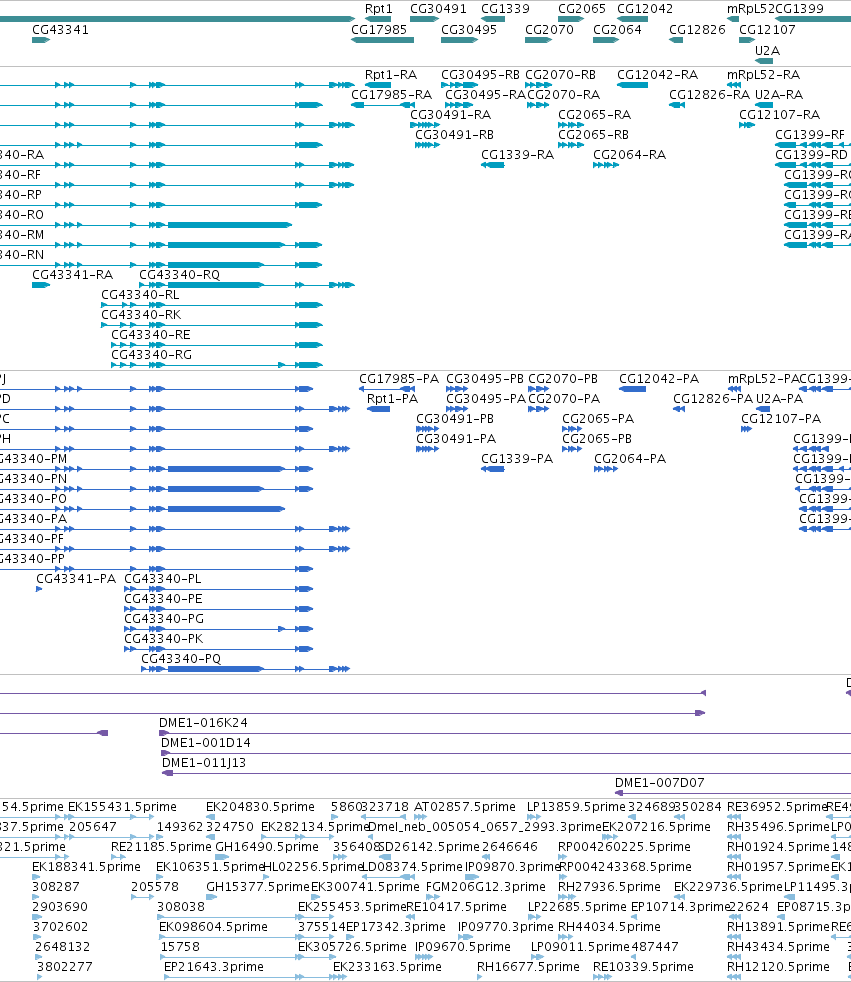Select protein CG12042-PA

(659, 379)
